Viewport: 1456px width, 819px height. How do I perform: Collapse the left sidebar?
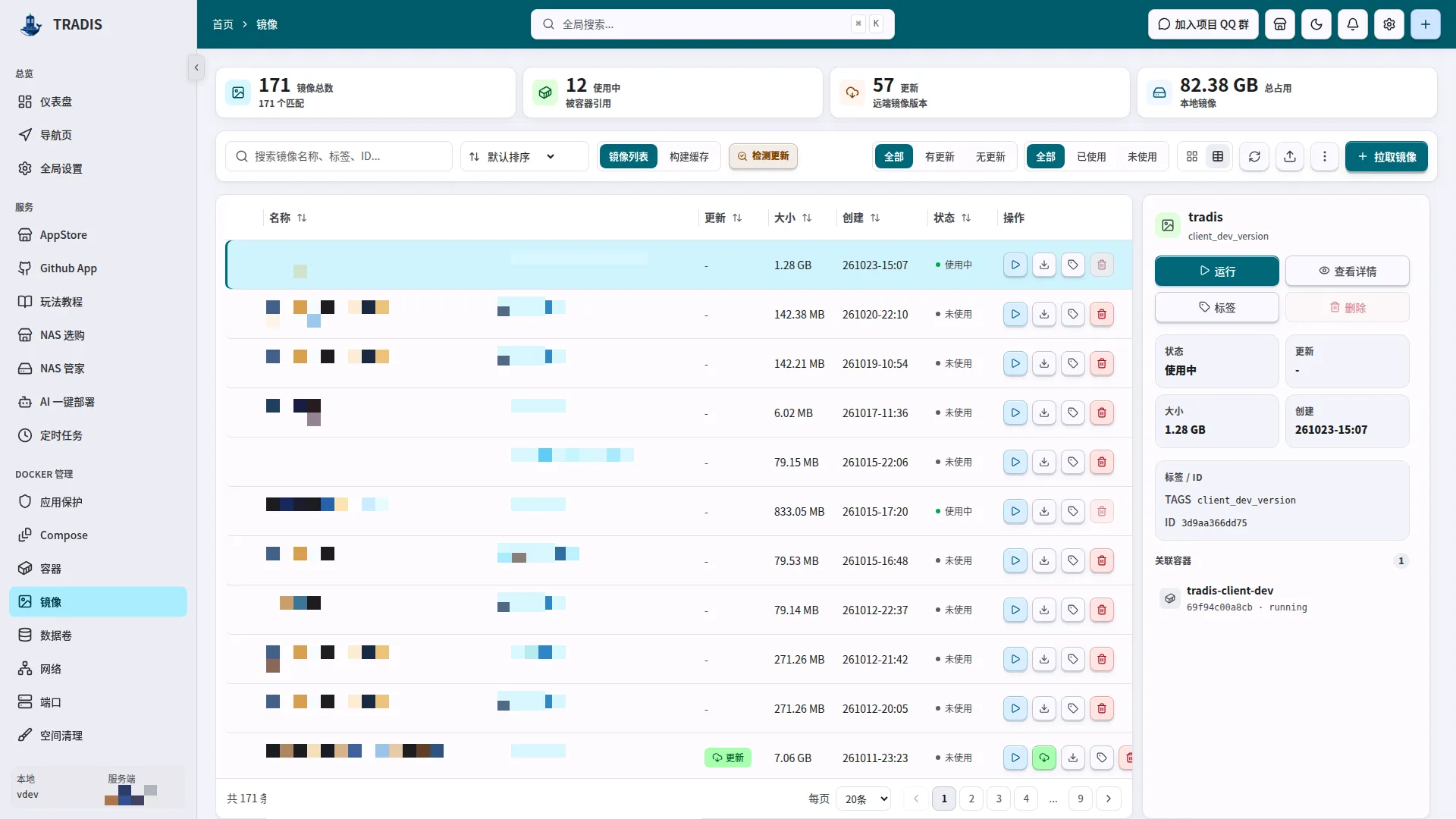(x=196, y=67)
